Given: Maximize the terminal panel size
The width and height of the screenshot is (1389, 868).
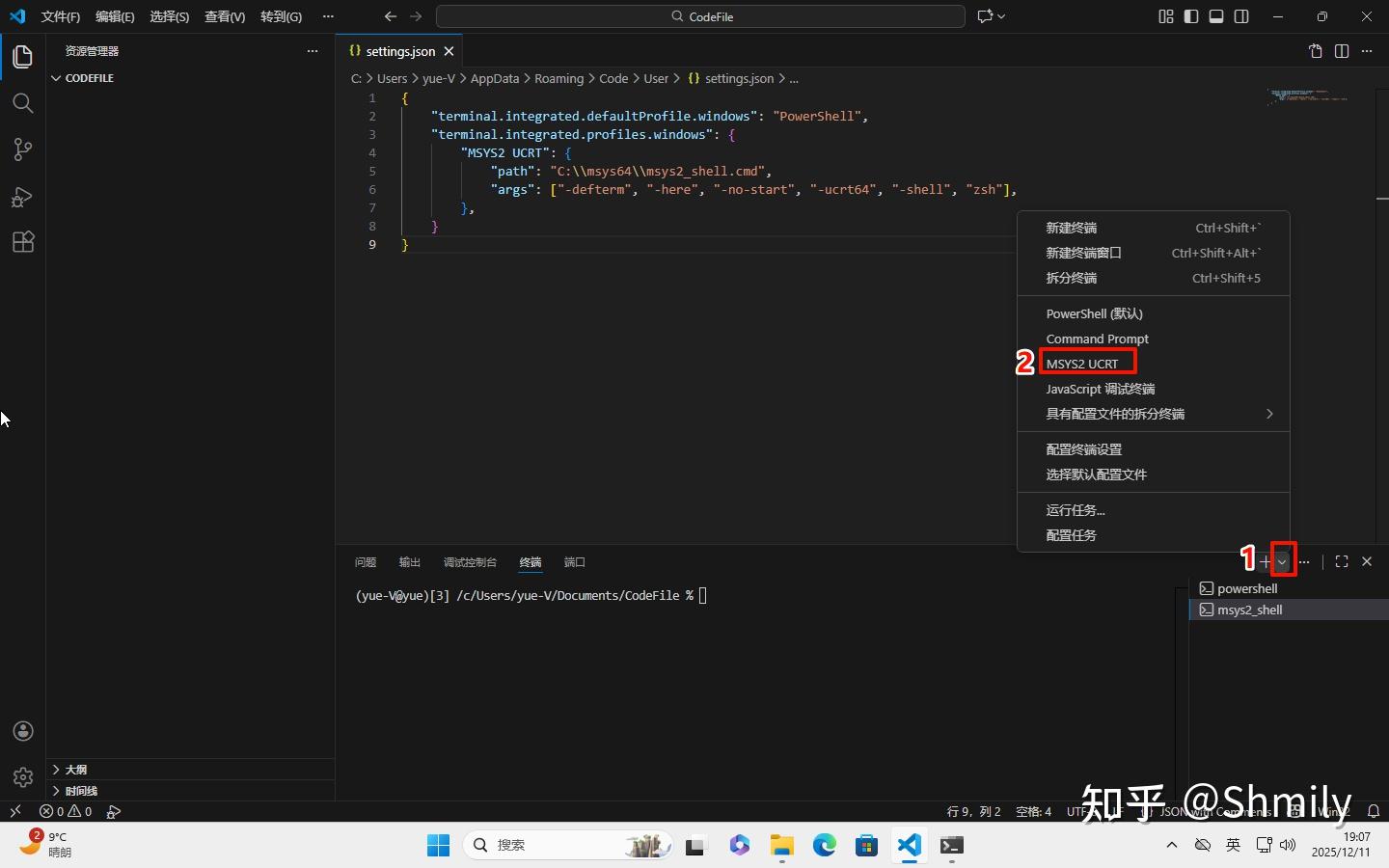Looking at the screenshot, I should (x=1342, y=561).
